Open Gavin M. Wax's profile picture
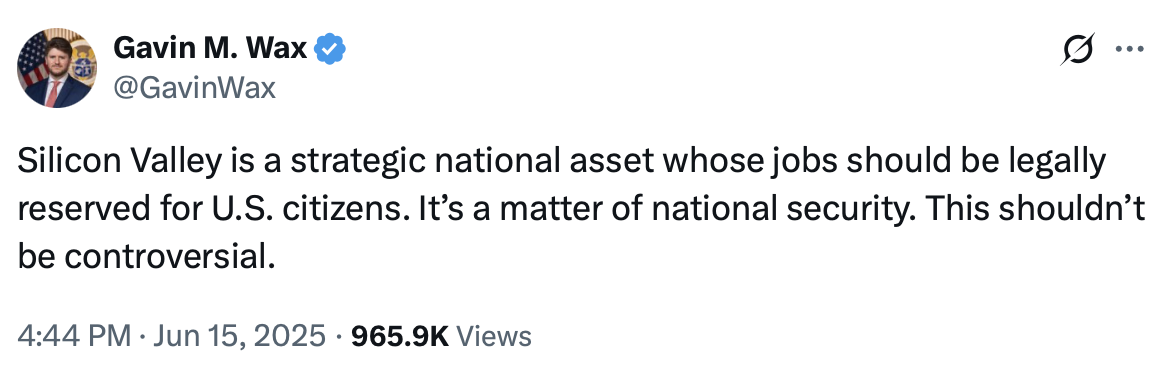1162x366 pixels. [x=57, y=68]
